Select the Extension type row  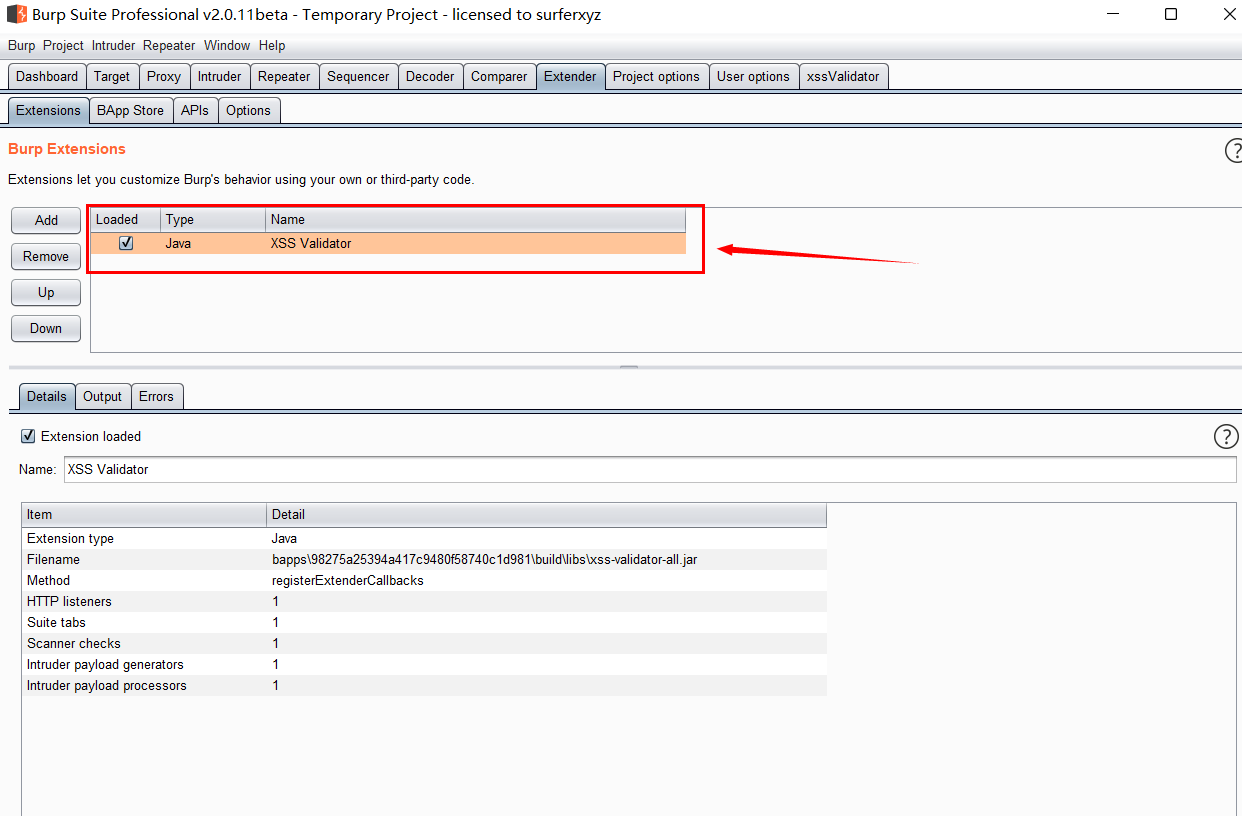click(424, 539)
